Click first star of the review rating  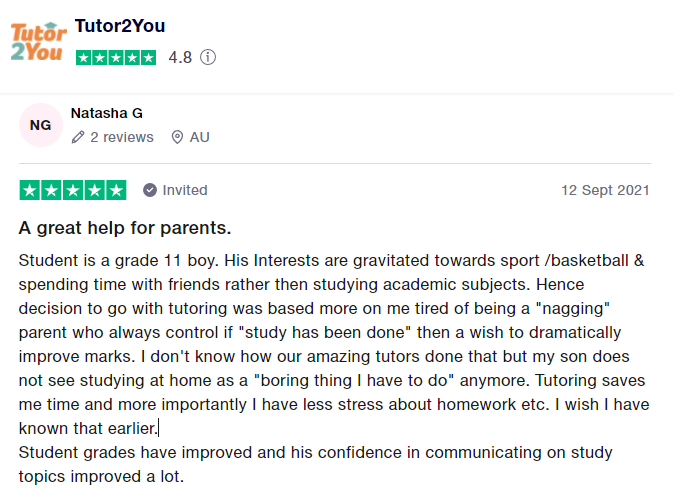click(28, 190)
